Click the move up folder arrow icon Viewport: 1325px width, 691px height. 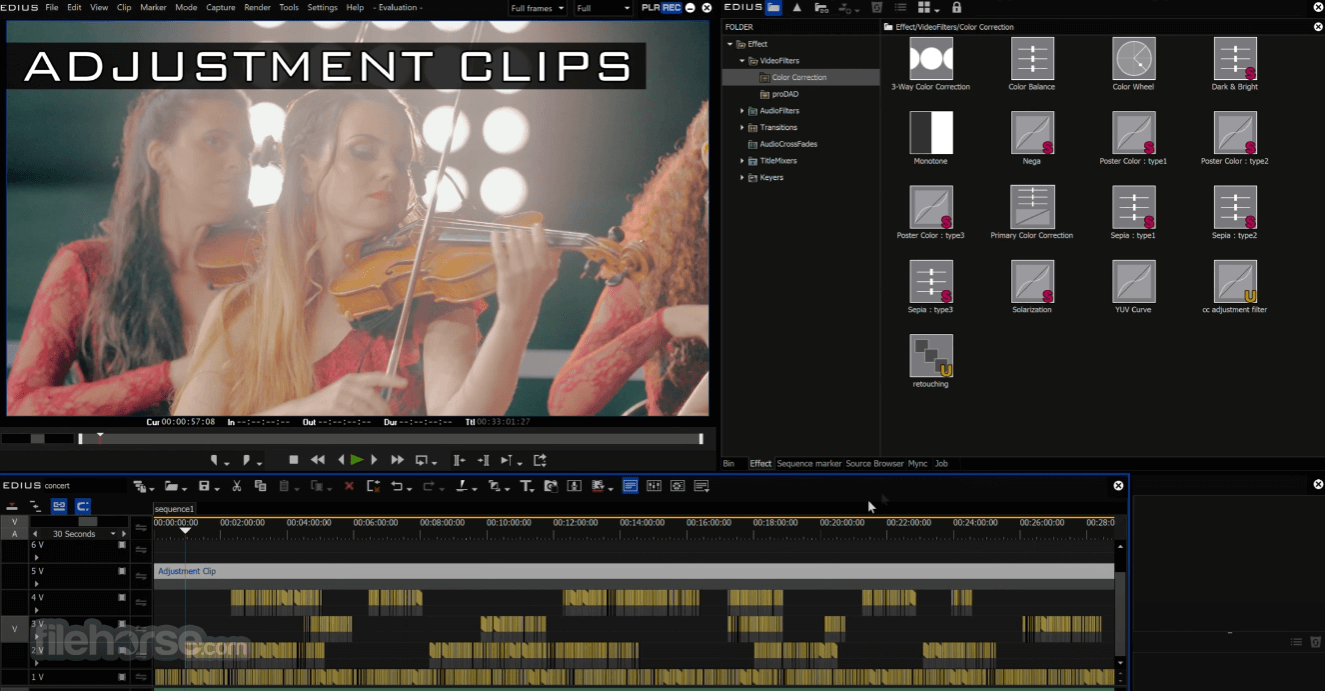pos(797,8)
